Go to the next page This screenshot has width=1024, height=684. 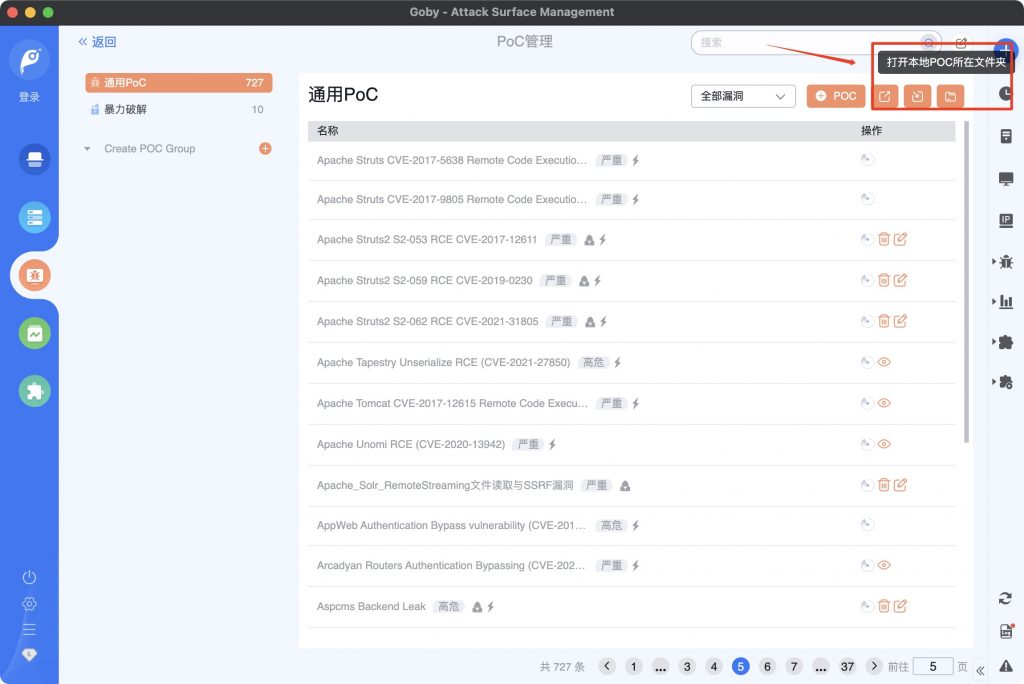874,666
